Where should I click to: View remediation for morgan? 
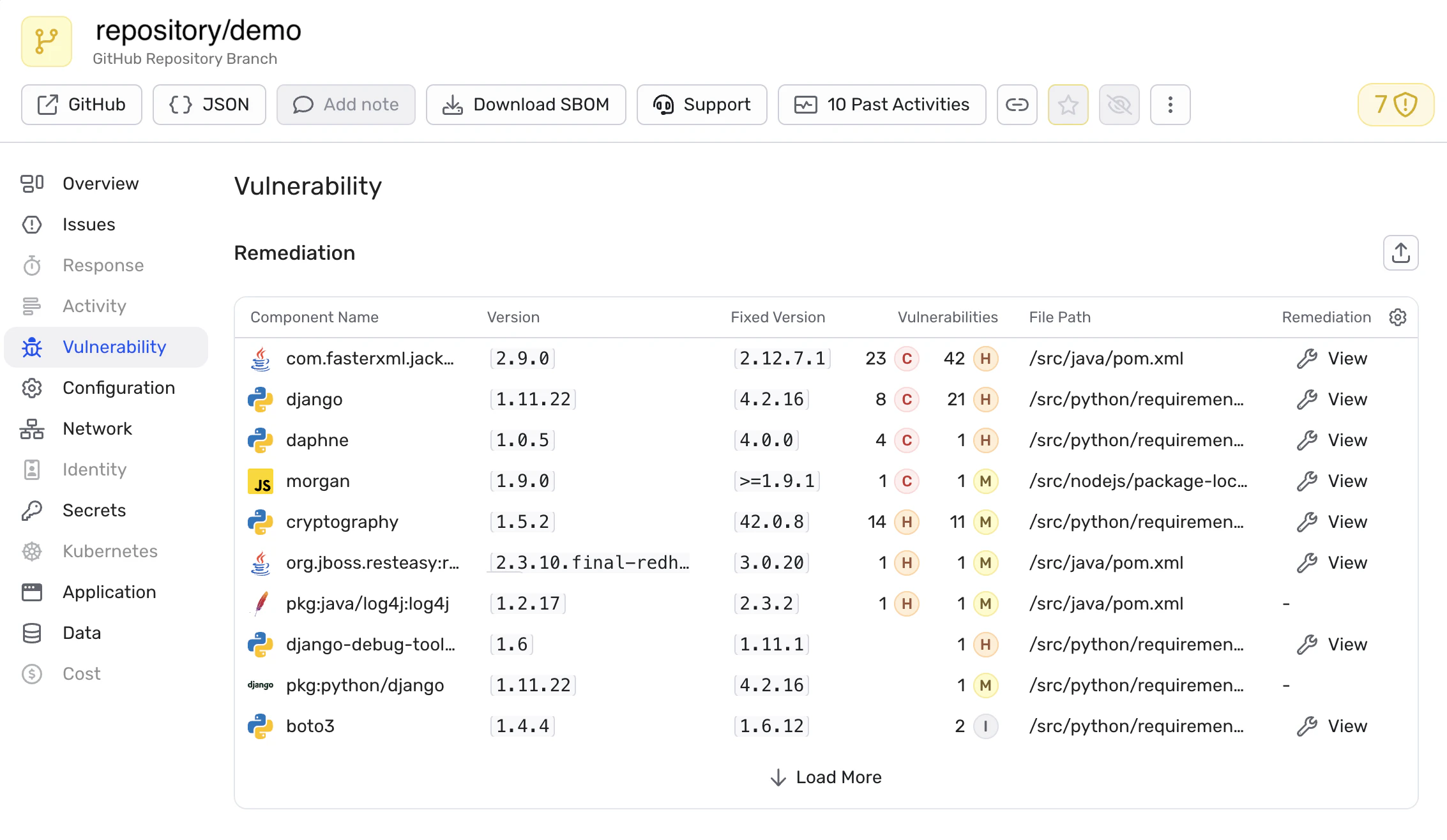coord(1332,481)
